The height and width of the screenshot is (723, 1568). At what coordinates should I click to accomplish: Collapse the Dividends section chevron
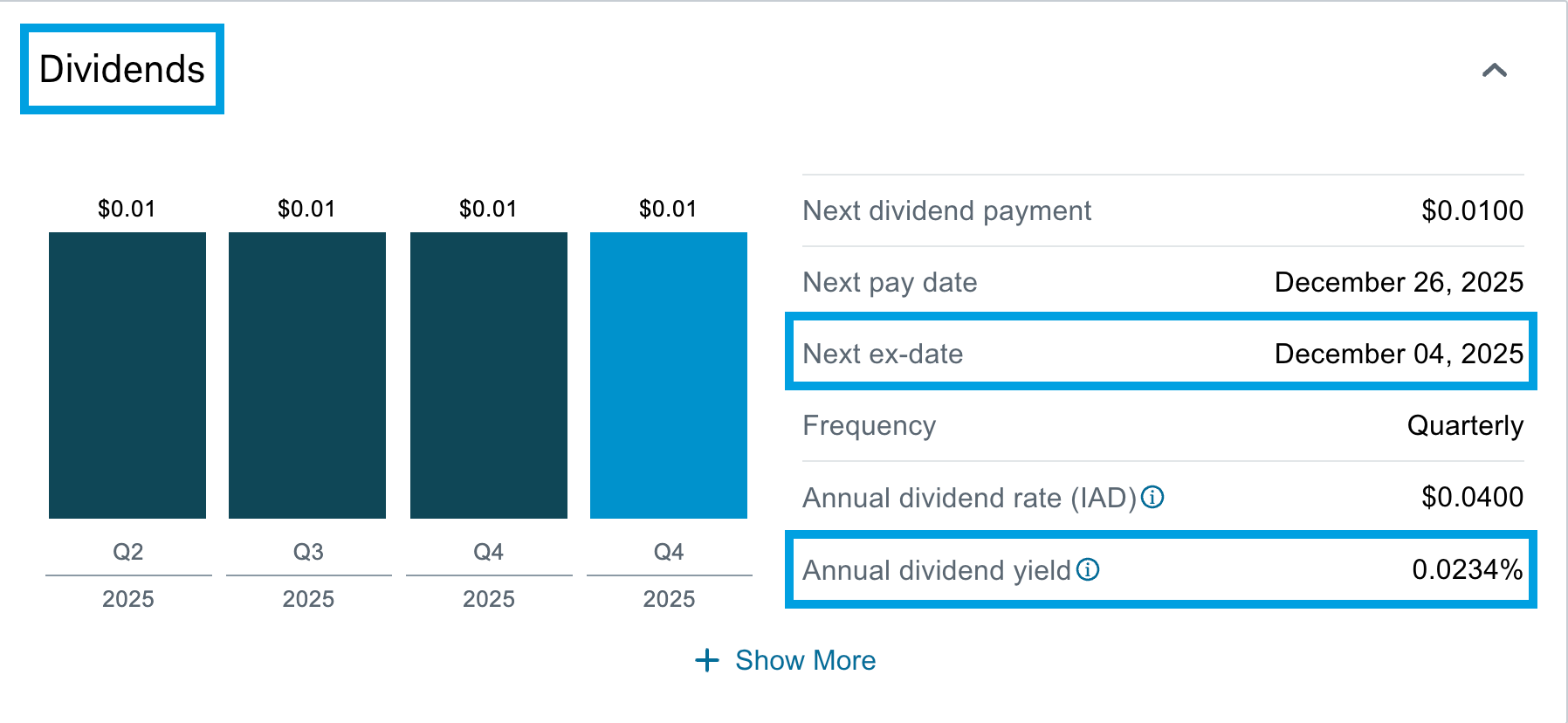click(1494, 71)
